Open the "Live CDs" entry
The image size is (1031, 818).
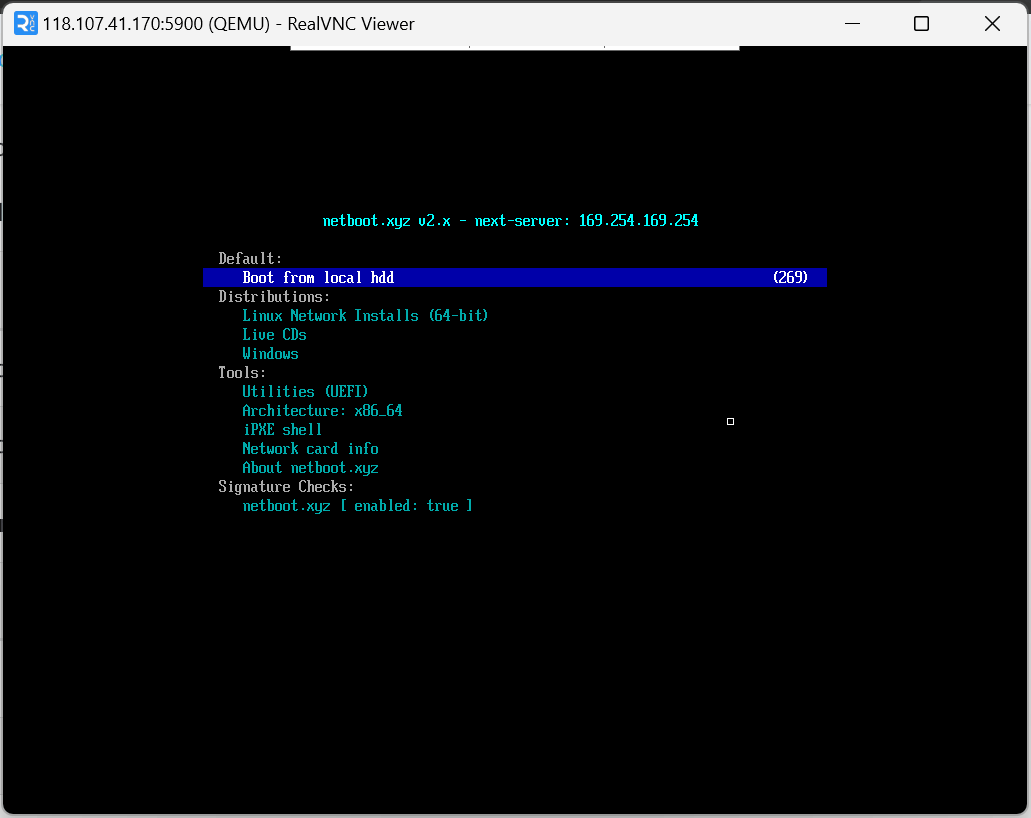(x=274, y=334)
